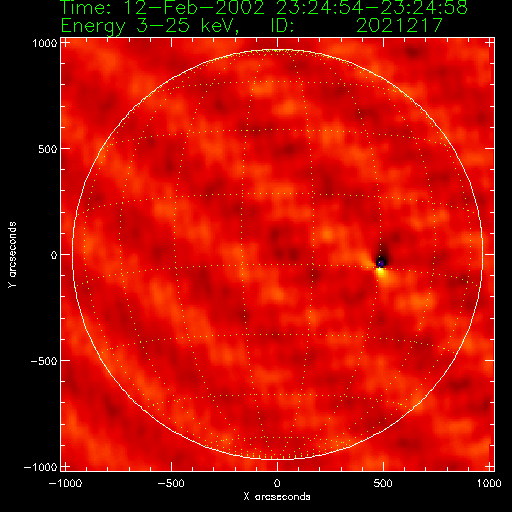Click the 0 label on X axis
The height and width of the screenshot is (512, 512).
pyautogui.click(x=277, y=483)
